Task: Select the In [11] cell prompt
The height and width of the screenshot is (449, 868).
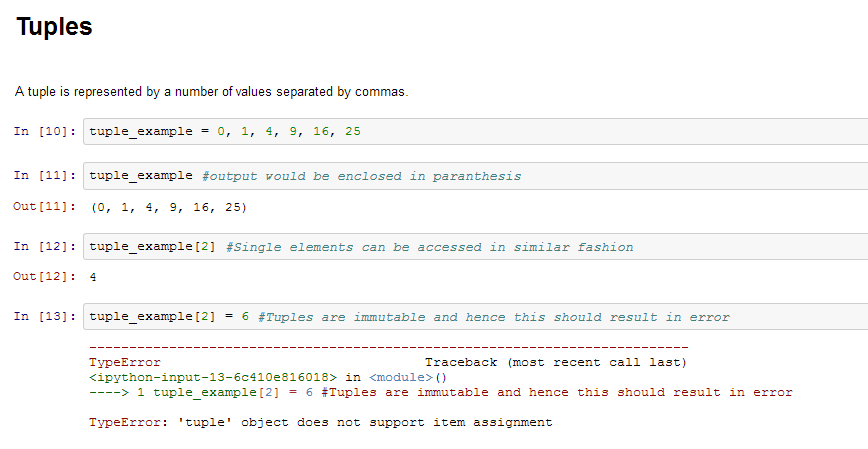Action: (46, 176)
